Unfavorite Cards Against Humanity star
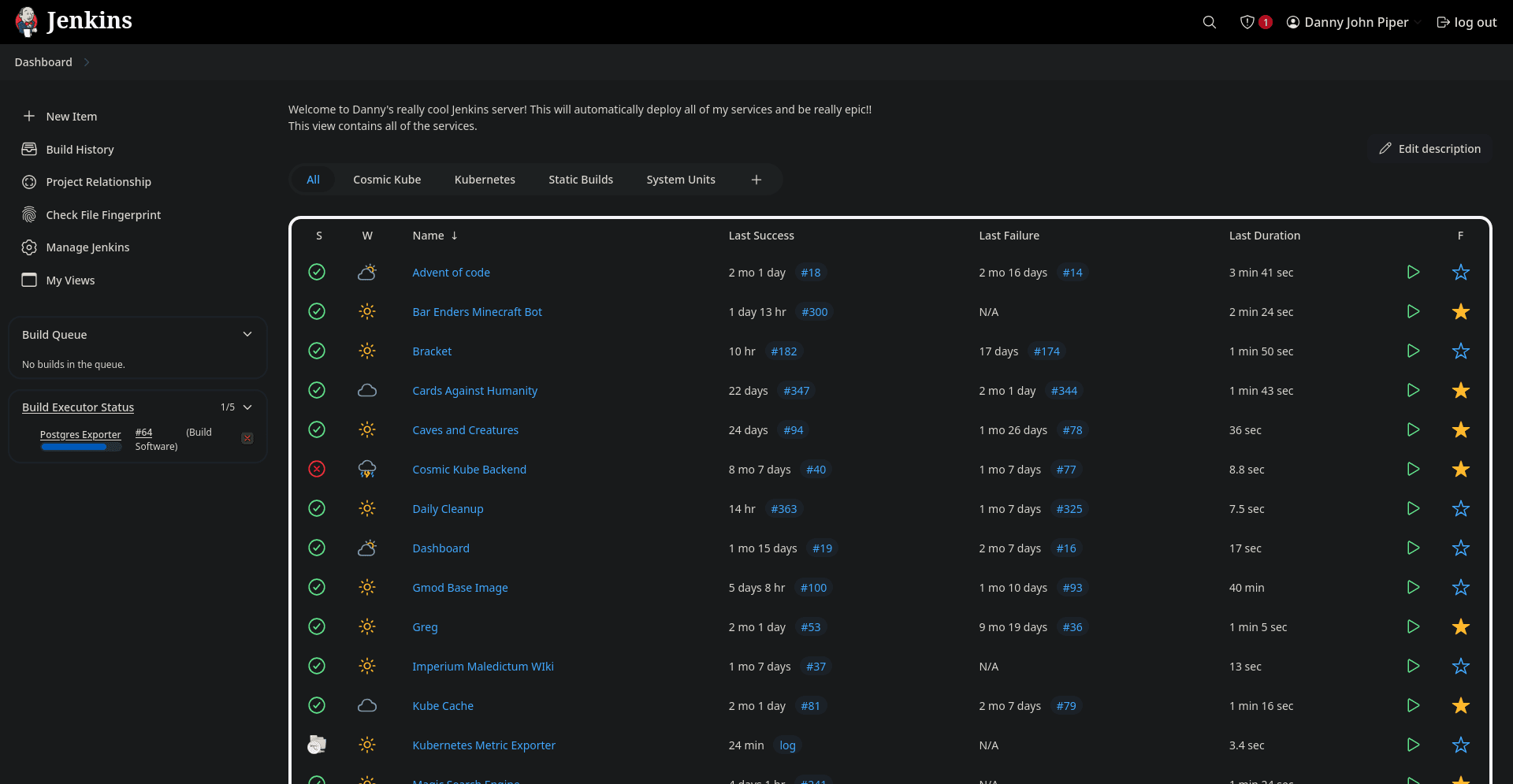This screenshot has height=784, width=1513. [x=1460, y=390]
